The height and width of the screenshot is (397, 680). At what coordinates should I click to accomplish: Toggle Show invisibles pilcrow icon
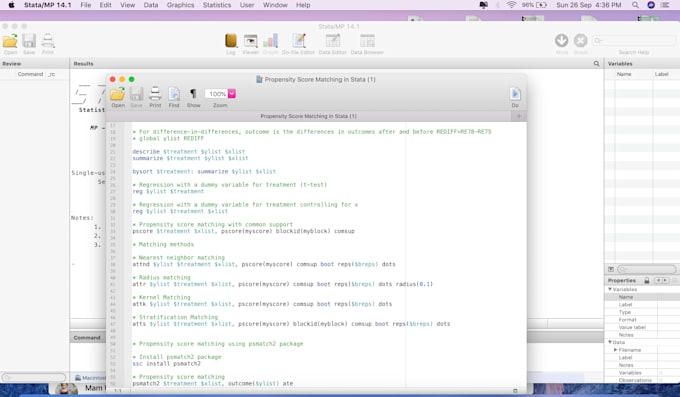tap(193, 94)
